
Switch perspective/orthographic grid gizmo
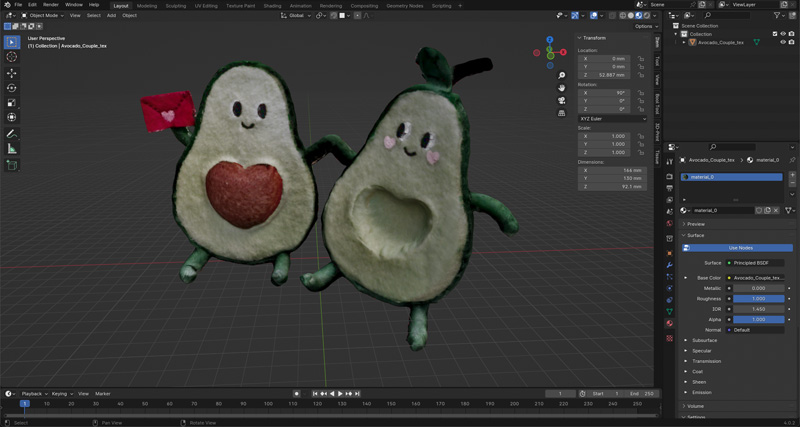tap(562, 113)
